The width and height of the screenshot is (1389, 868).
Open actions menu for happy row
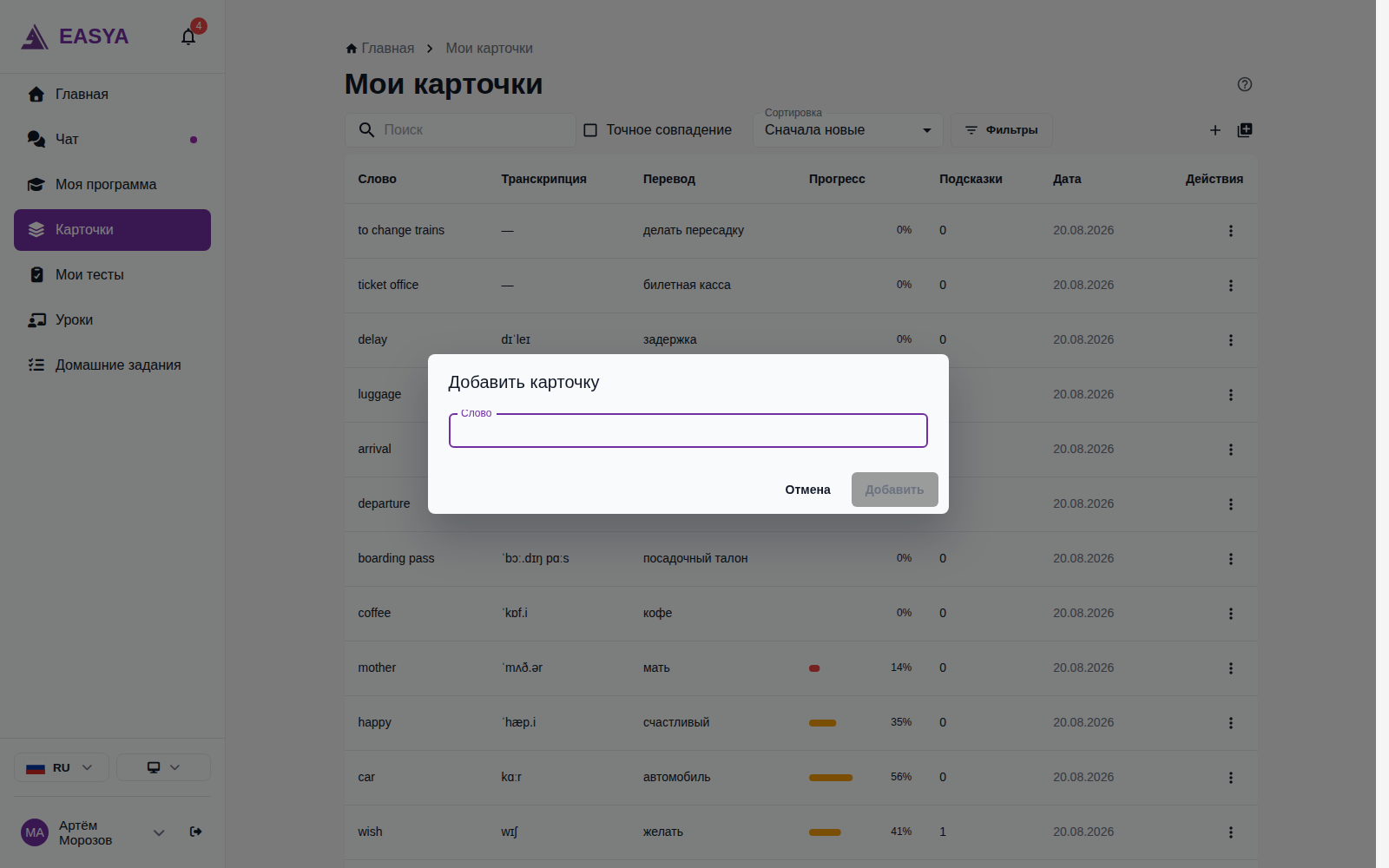click(x=1231, y=723)
